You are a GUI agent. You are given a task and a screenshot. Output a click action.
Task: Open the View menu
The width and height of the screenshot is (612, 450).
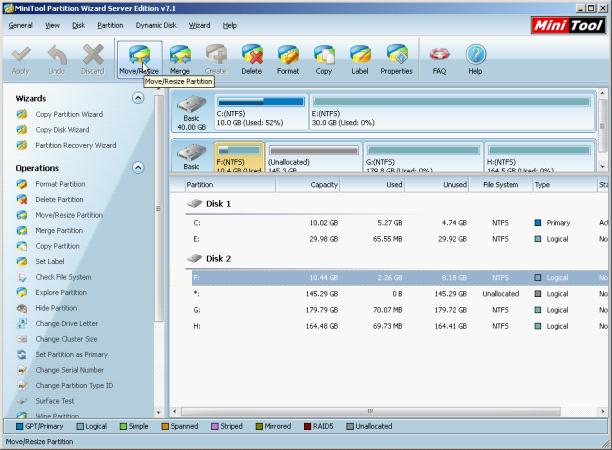pyautogui.click(x=52, y=25)
